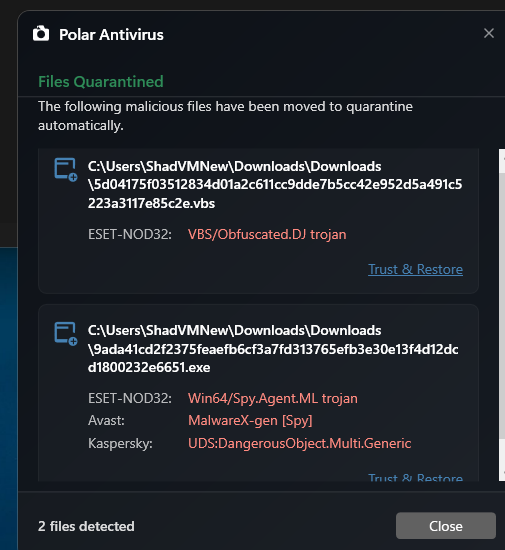The image size is (505, 550).
Task: Click the Files Quarantined heading
Action: pos(101,82)
